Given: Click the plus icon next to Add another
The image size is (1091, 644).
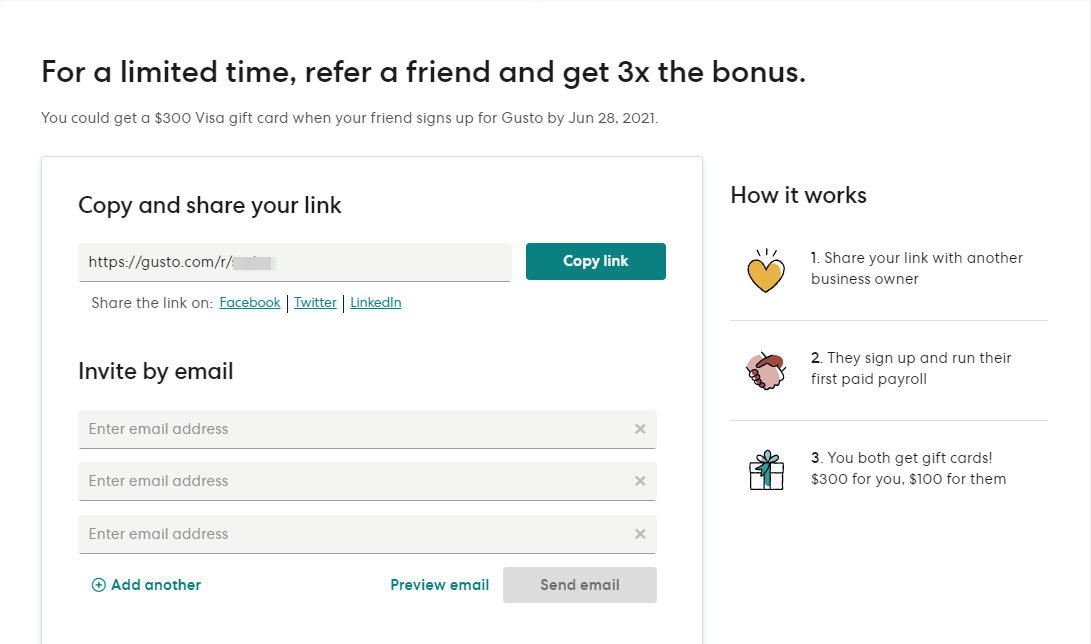Looking at the screenshot, I should pos(99,585).
